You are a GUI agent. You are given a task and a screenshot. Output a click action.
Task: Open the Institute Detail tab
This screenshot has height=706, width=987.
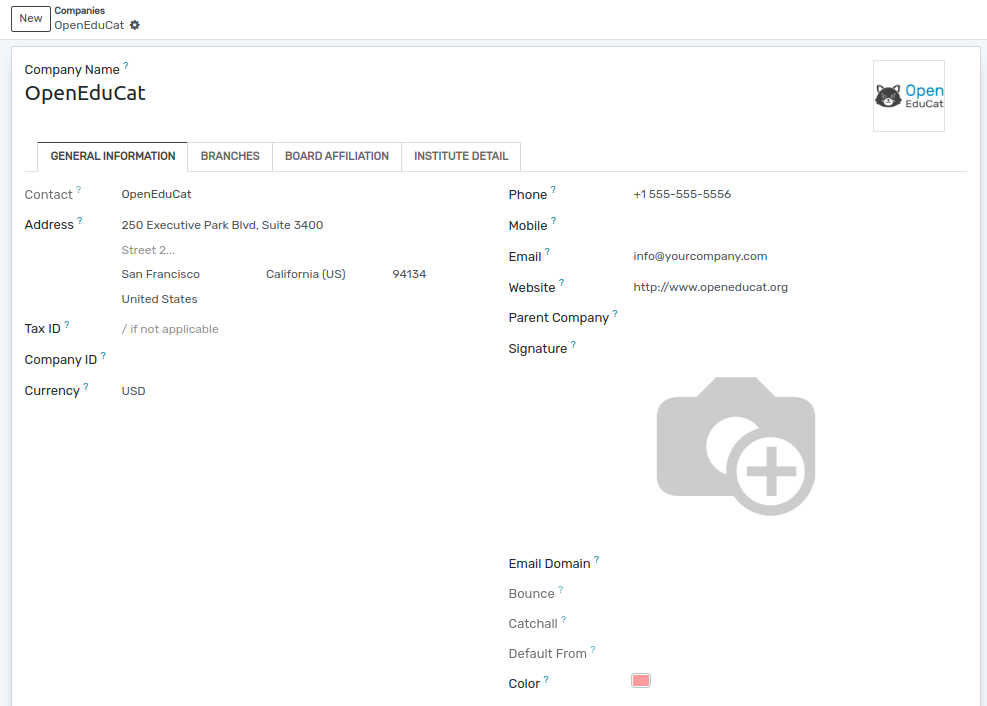tap(461, 156)
